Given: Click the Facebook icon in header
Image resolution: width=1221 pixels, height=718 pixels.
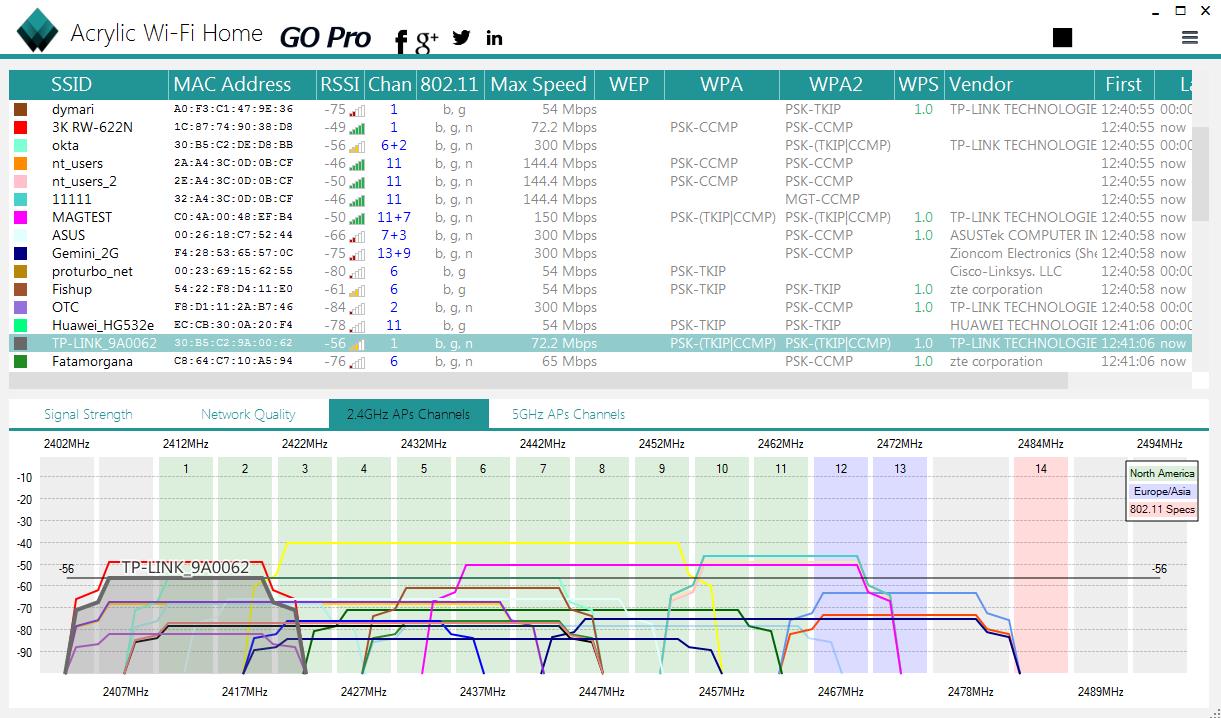Looking at the screenshot, I should 401,40.
